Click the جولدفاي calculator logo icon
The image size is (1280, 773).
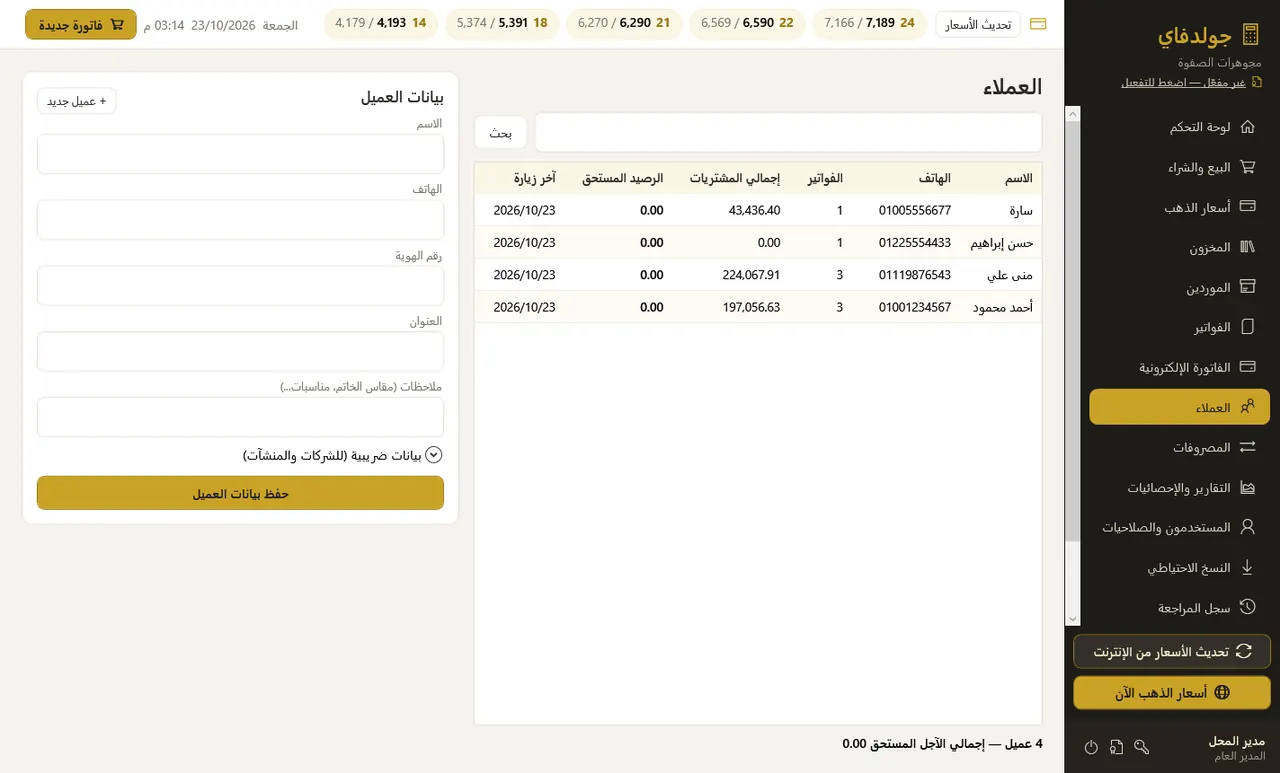(1249, 35)
